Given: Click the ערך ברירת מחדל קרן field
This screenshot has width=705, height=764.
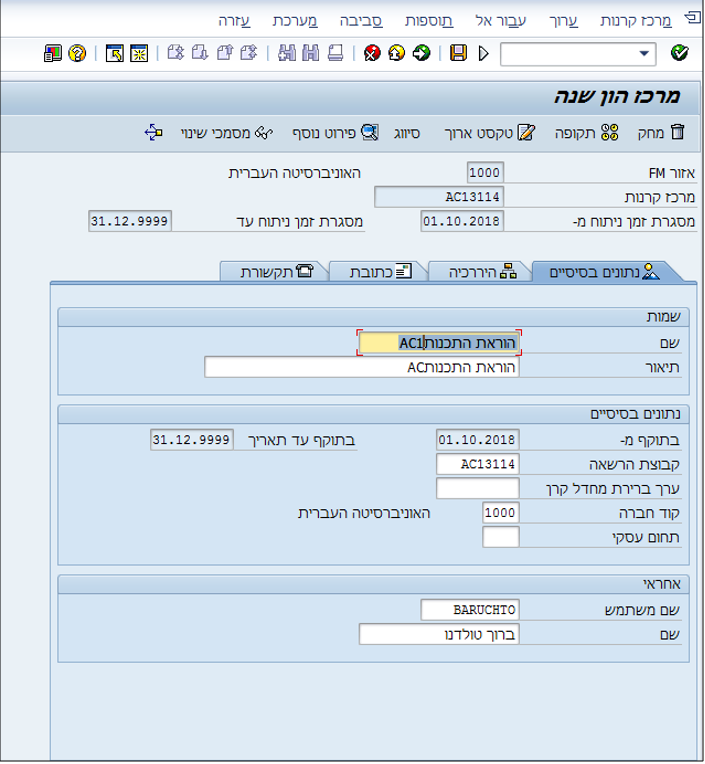Looking at the screenshot, I should [477, 489].
